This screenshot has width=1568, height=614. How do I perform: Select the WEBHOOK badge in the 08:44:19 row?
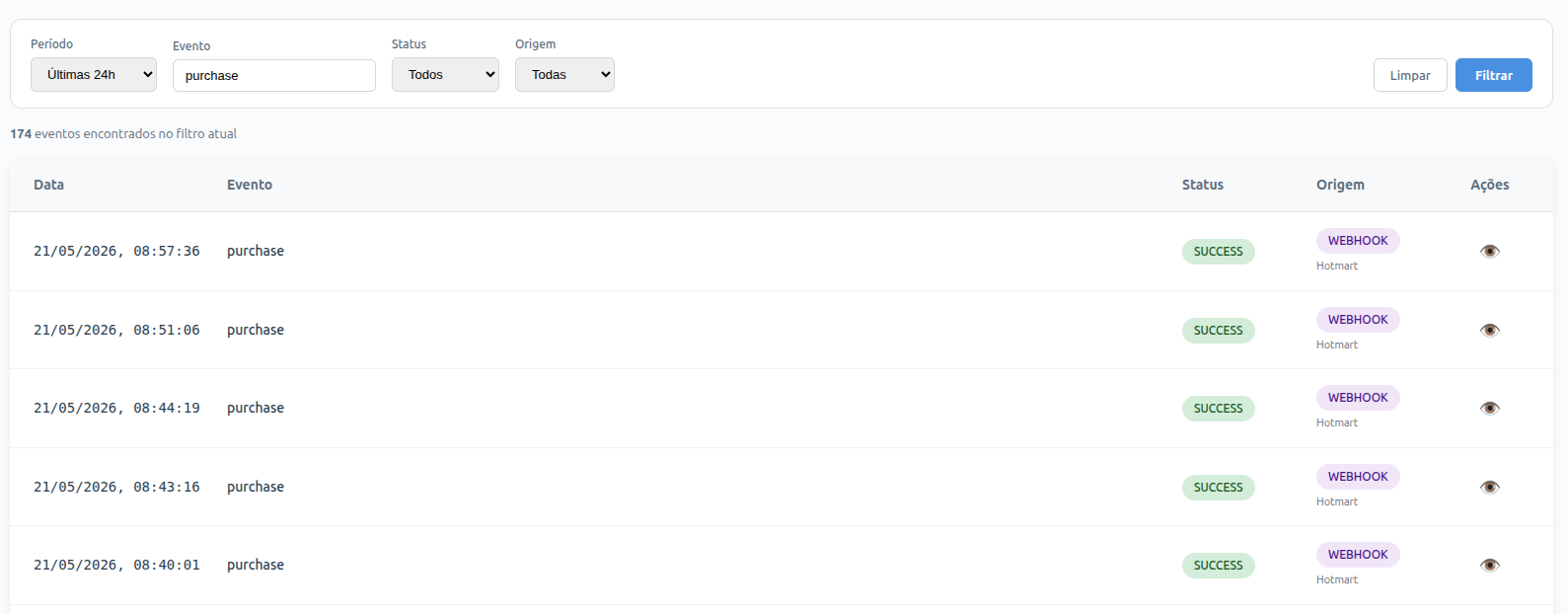pyautogui.click(x=1358, y=398)
